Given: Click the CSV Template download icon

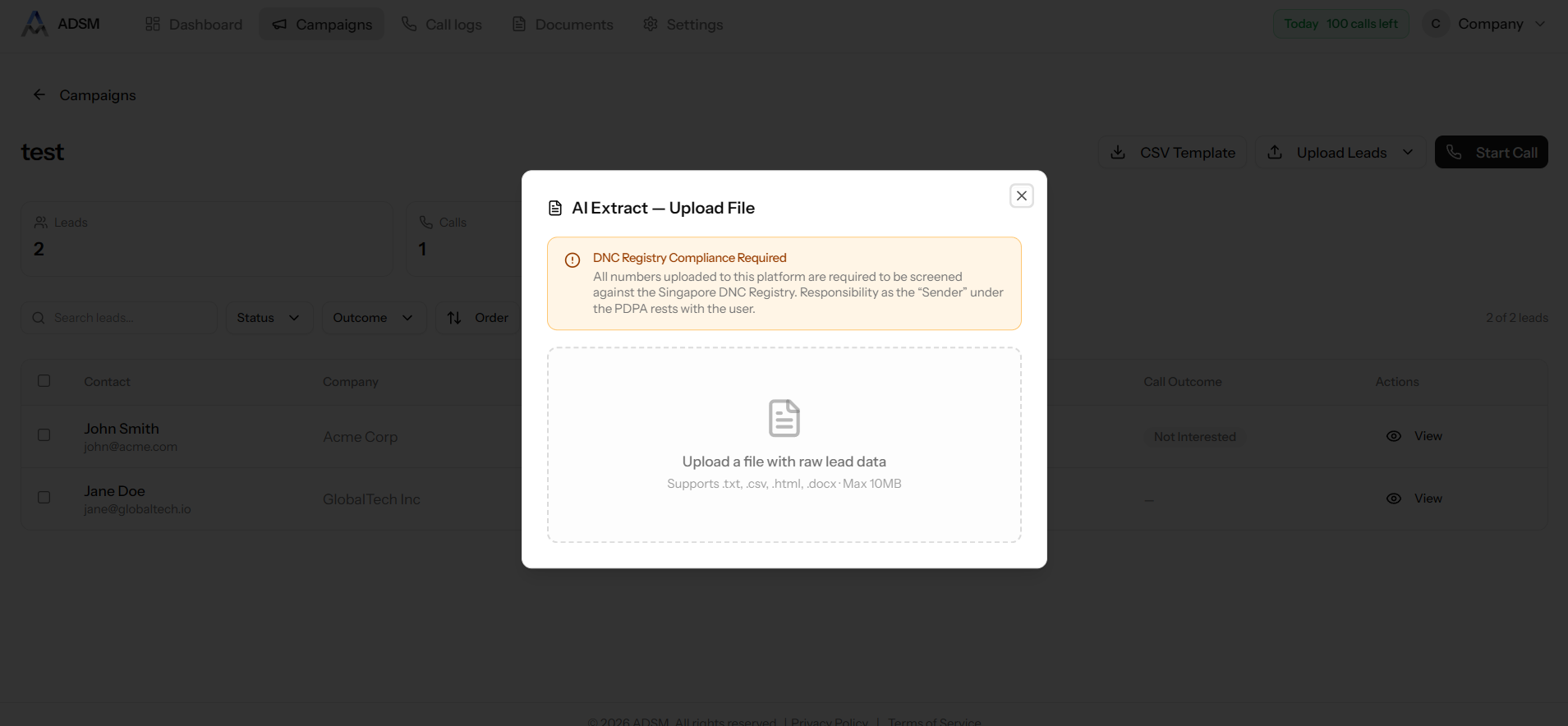Looking at the screenshot, I should 1118,153.
